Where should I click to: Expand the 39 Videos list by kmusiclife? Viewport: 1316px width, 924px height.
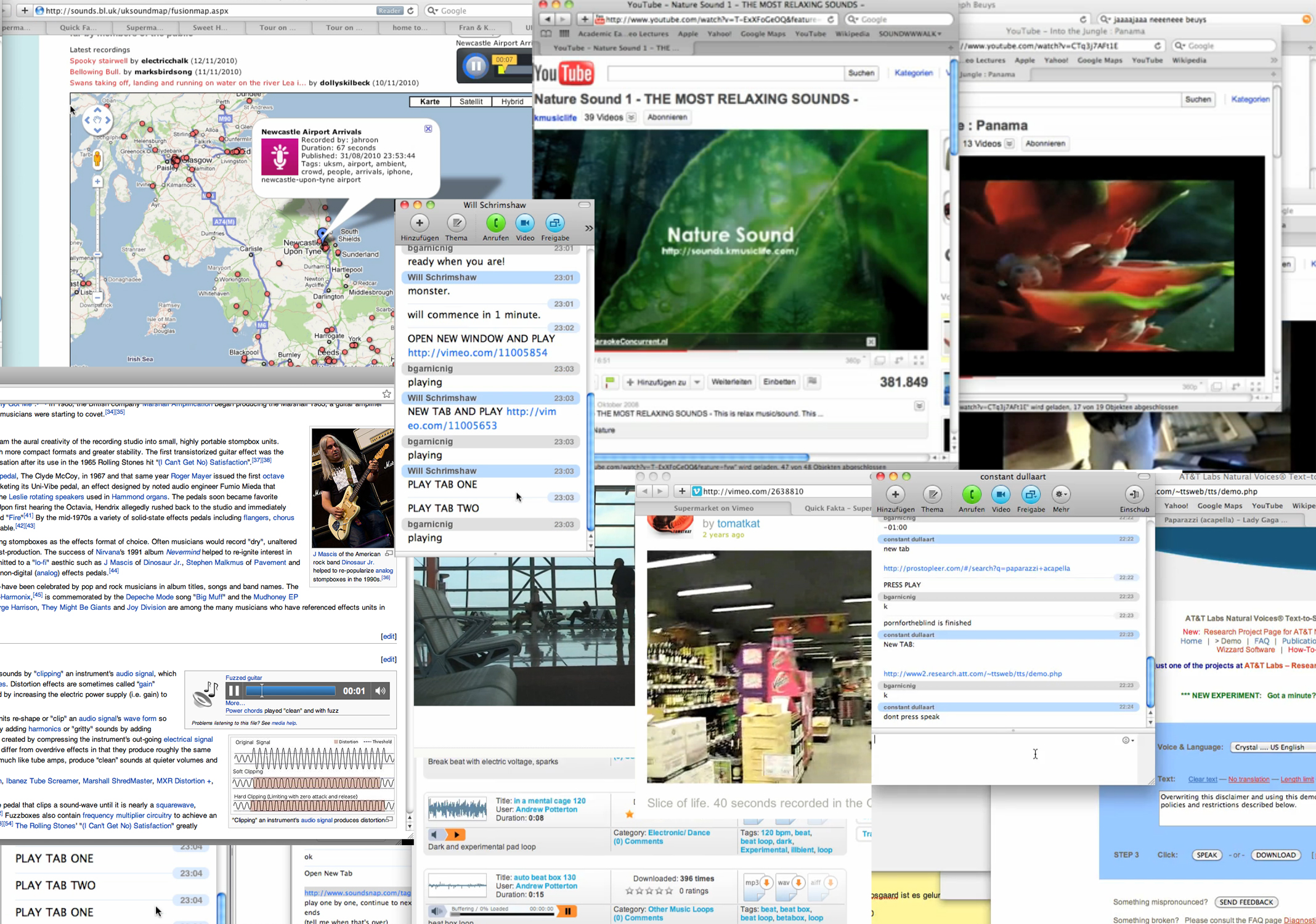[x=632, y=118]
